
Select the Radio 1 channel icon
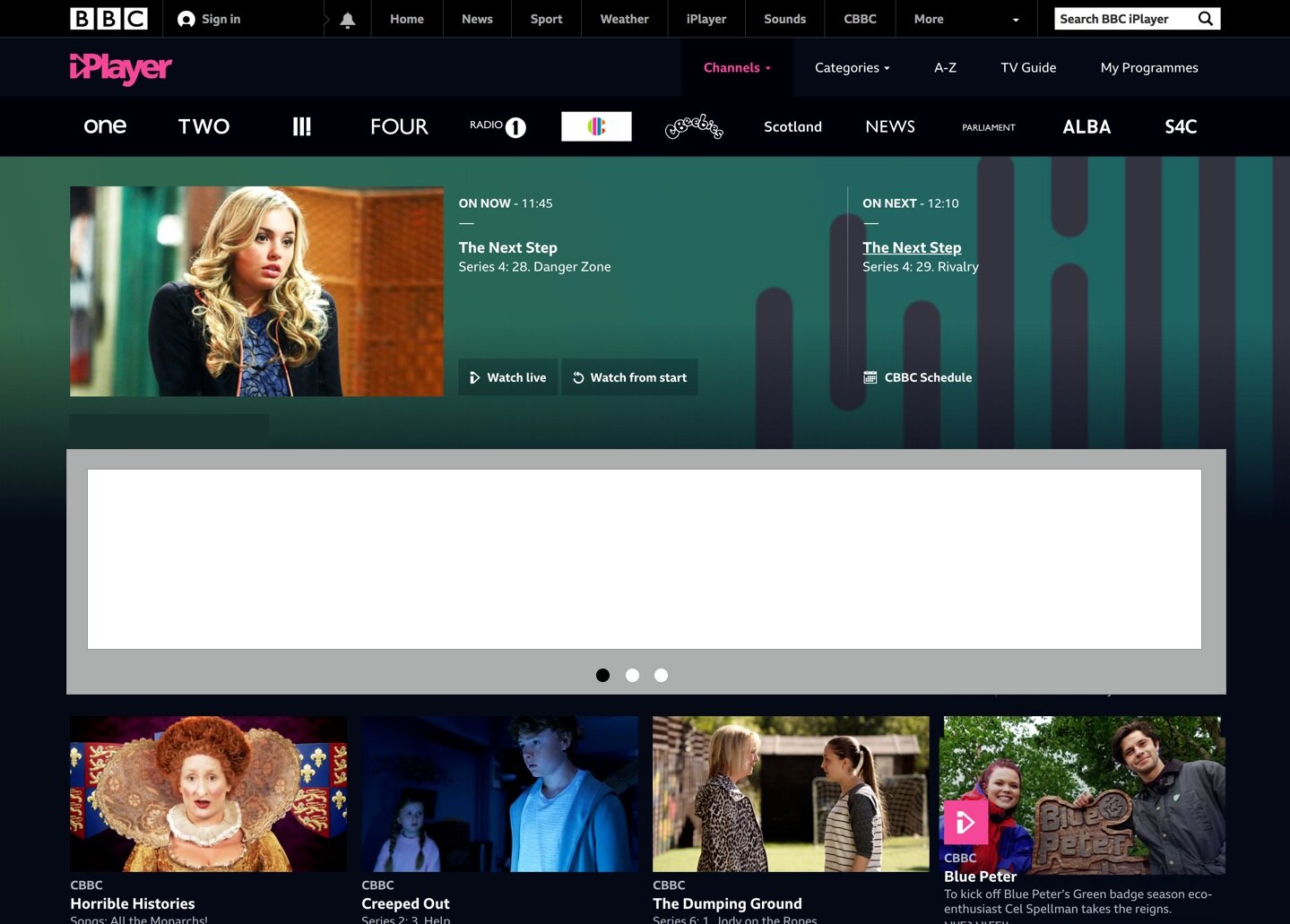pyautogui.click(x=498, y=126)
